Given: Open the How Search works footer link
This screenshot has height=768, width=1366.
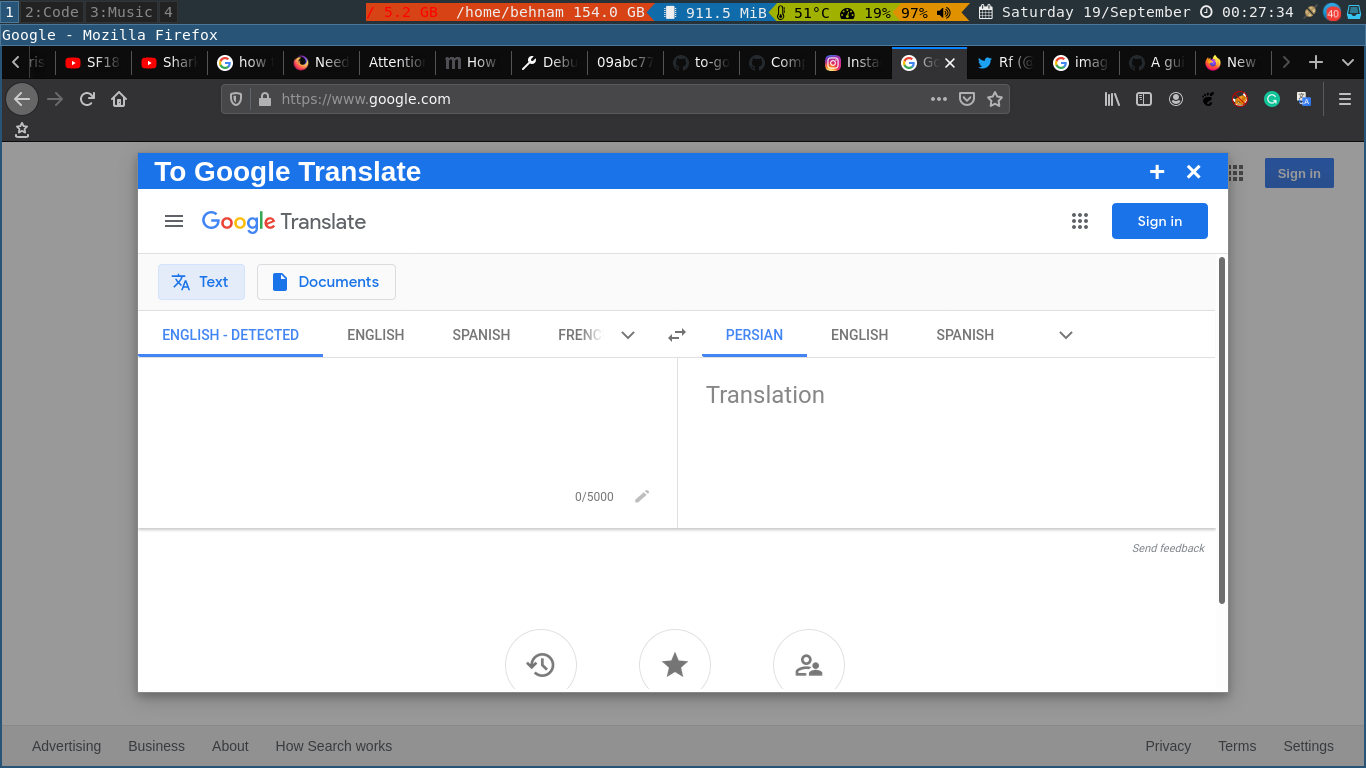Looking at the screenshot, I should pos(334,746).
